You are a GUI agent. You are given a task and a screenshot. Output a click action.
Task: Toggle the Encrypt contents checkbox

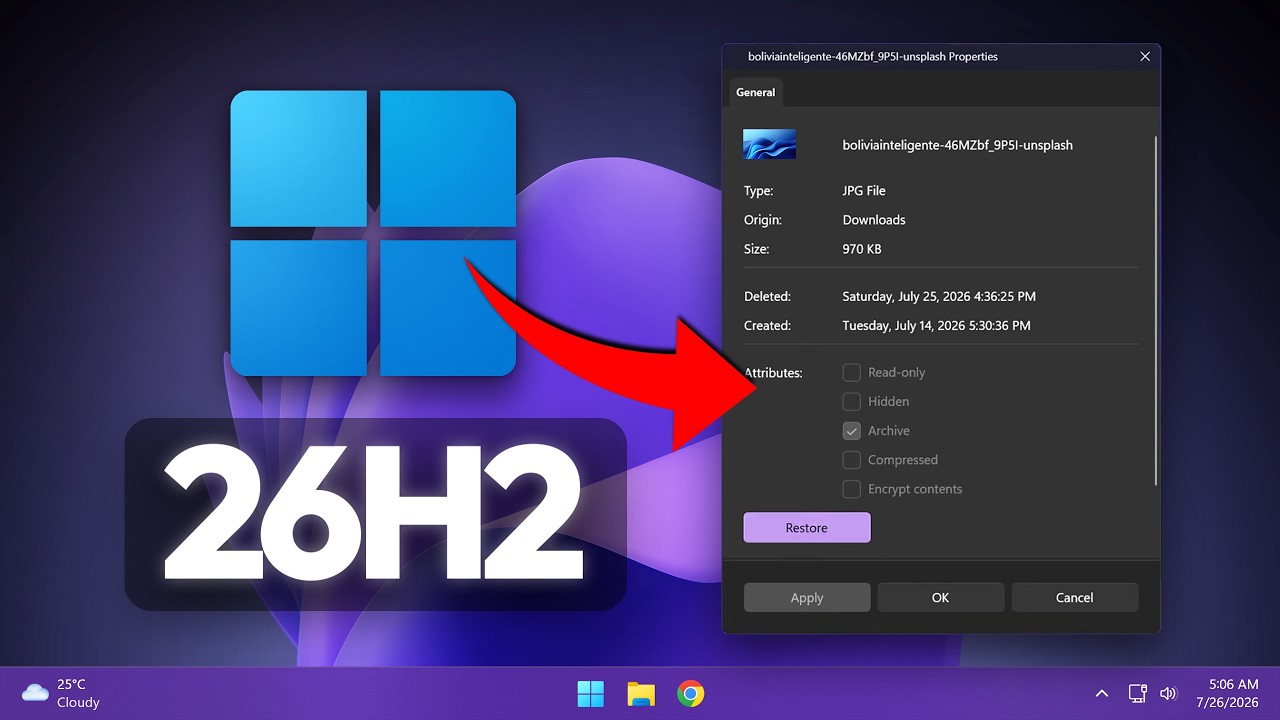click(x=852, y=489)
